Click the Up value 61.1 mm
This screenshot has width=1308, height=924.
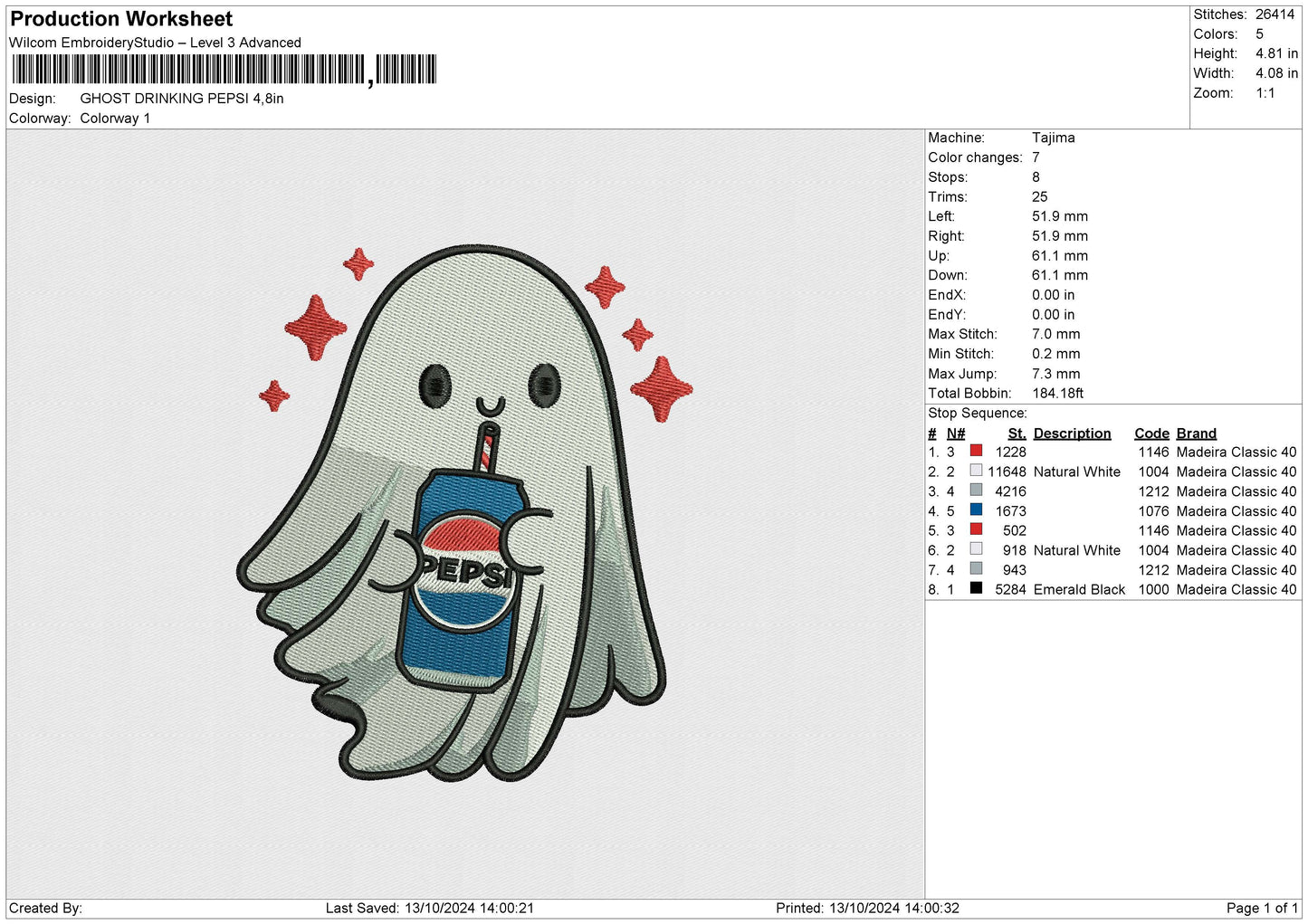pyautogui.click(x=1060, y=256)
